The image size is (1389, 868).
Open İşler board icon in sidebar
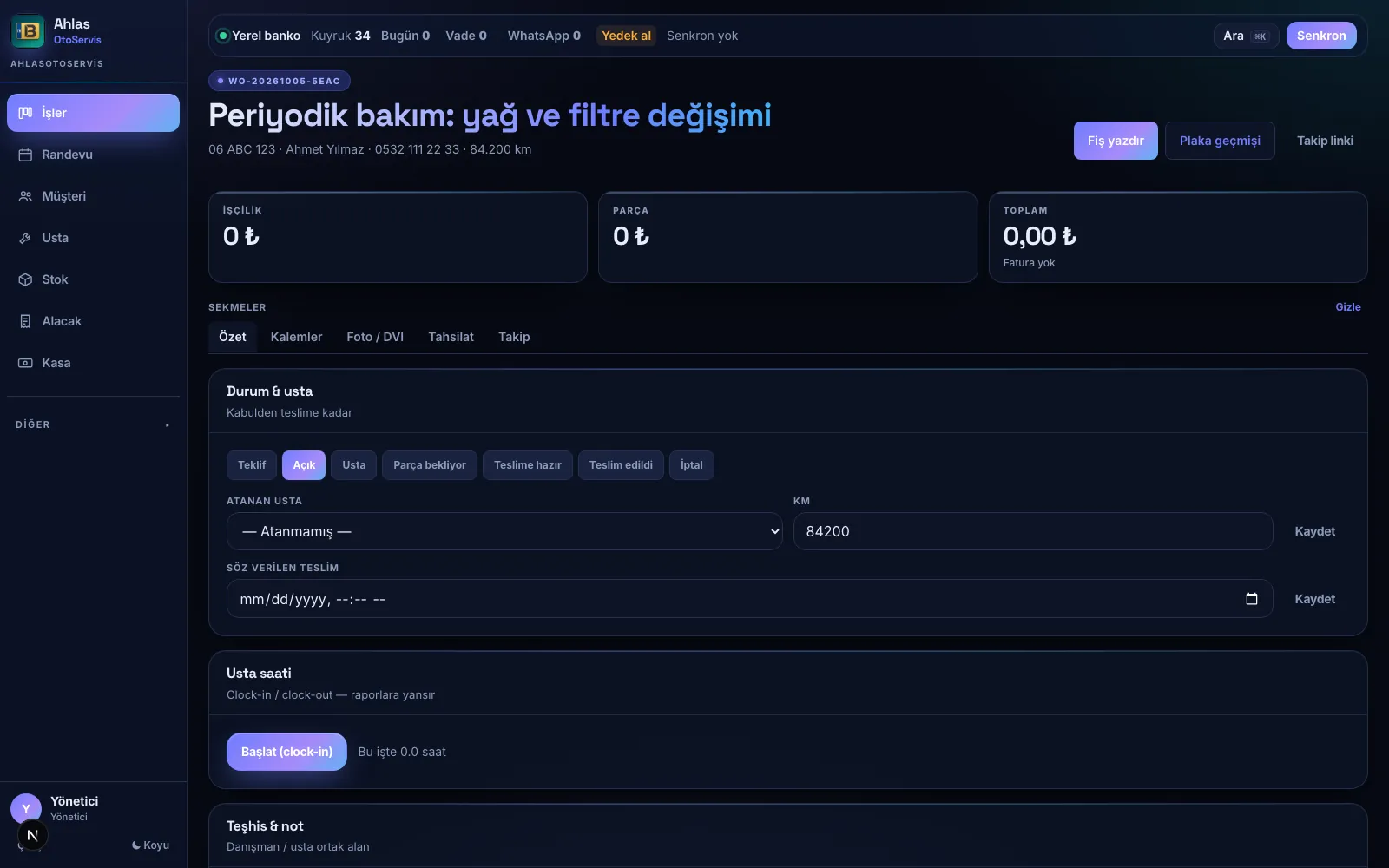tap(25, 113)
